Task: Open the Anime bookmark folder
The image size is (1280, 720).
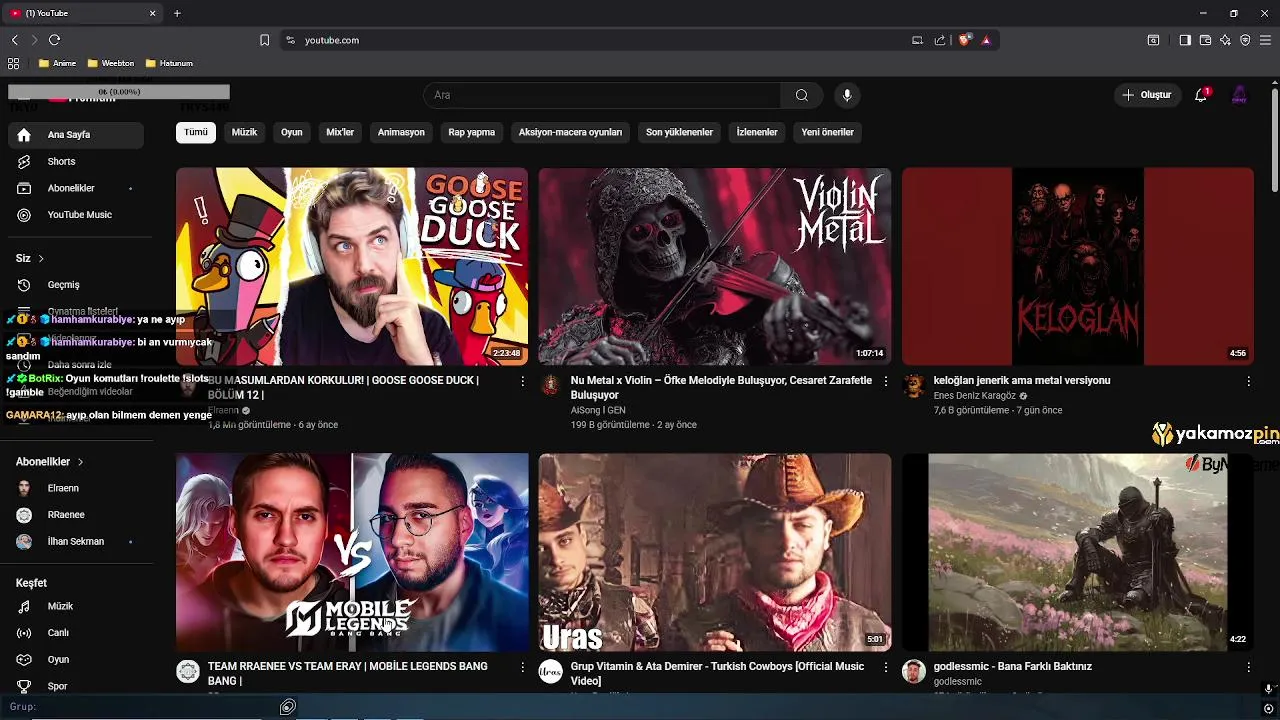Action: point(57,63)
